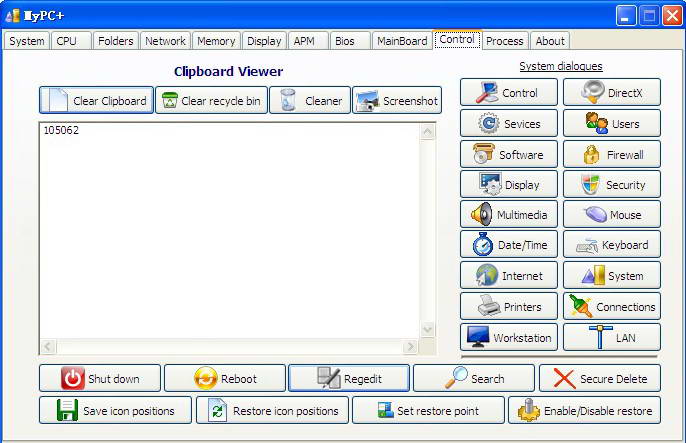The image size is (686, 443).
Task: Click the Shut down power icon
Action: click(73, 378)
